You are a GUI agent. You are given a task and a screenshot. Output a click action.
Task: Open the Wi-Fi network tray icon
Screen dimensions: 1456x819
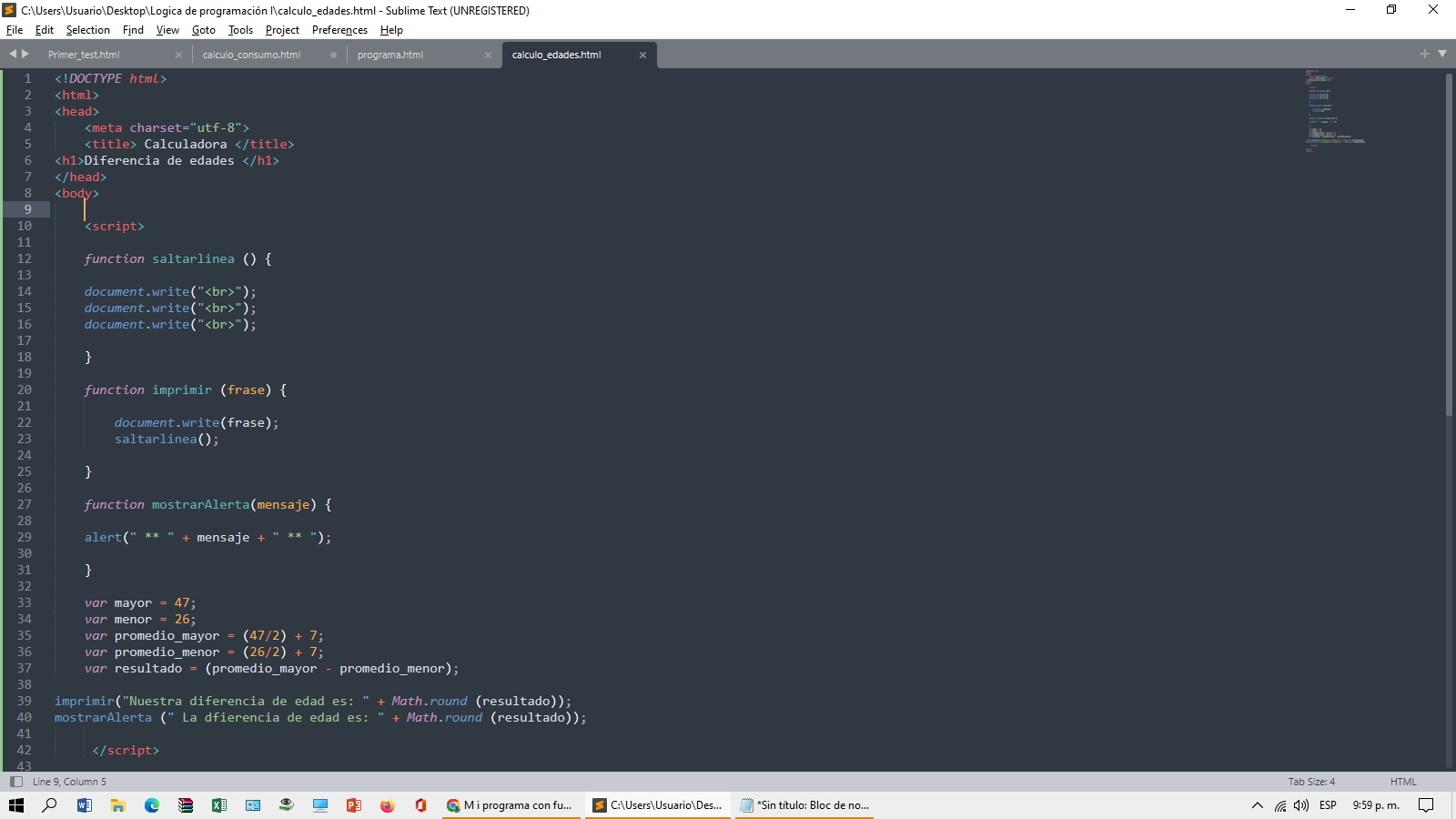pyautogui.click(x=1280, y=805)
